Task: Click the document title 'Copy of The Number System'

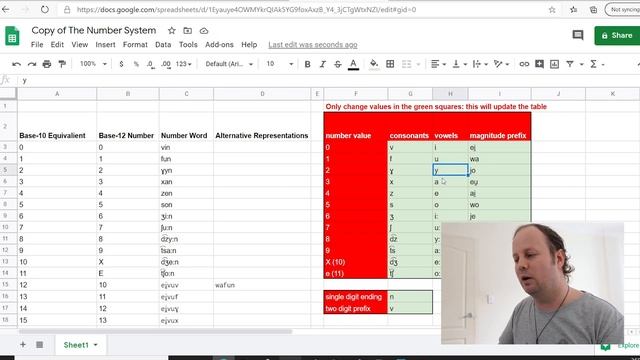Action: click(x=93, y=31)
